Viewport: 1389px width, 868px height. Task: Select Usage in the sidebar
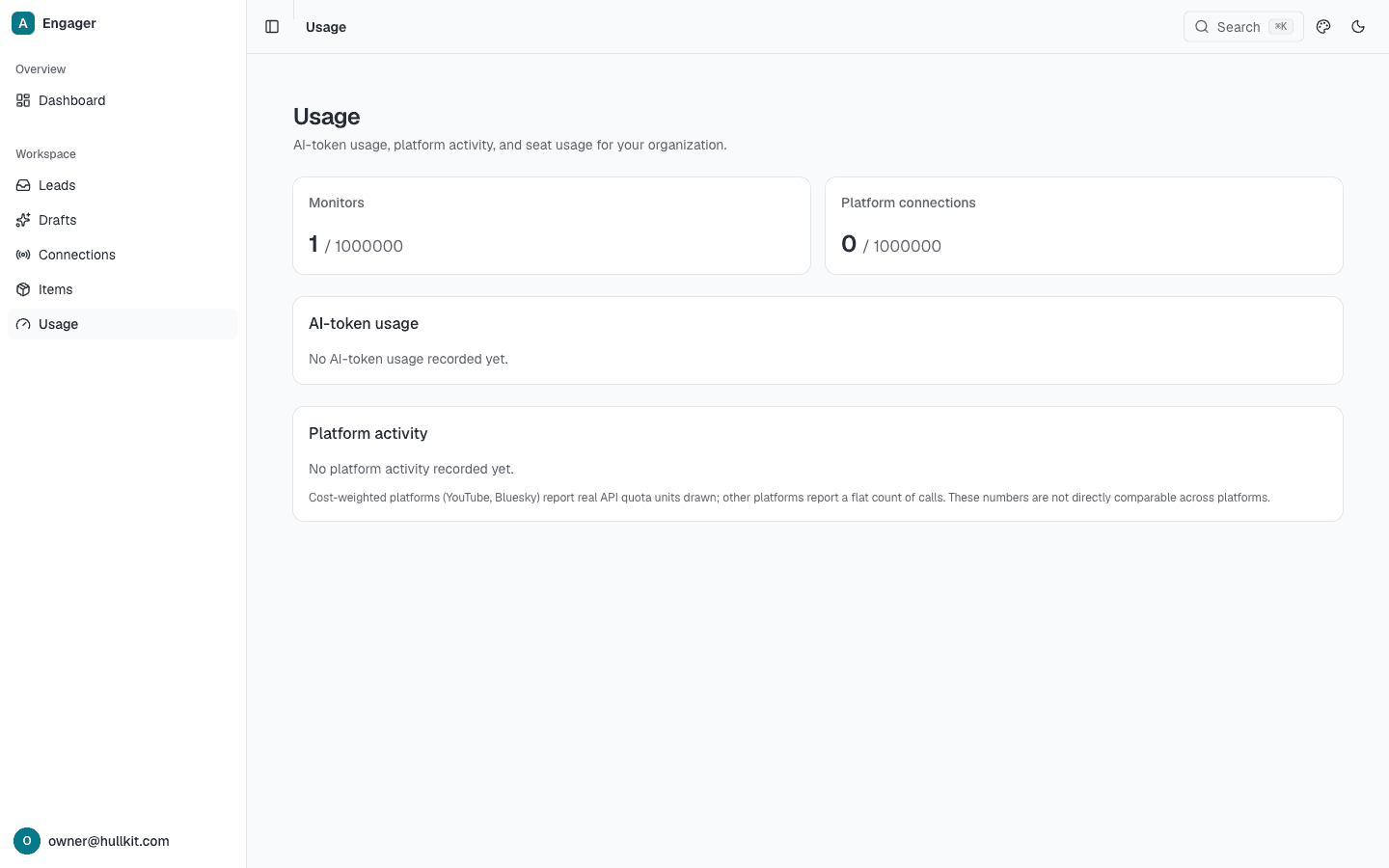point(123,324)
